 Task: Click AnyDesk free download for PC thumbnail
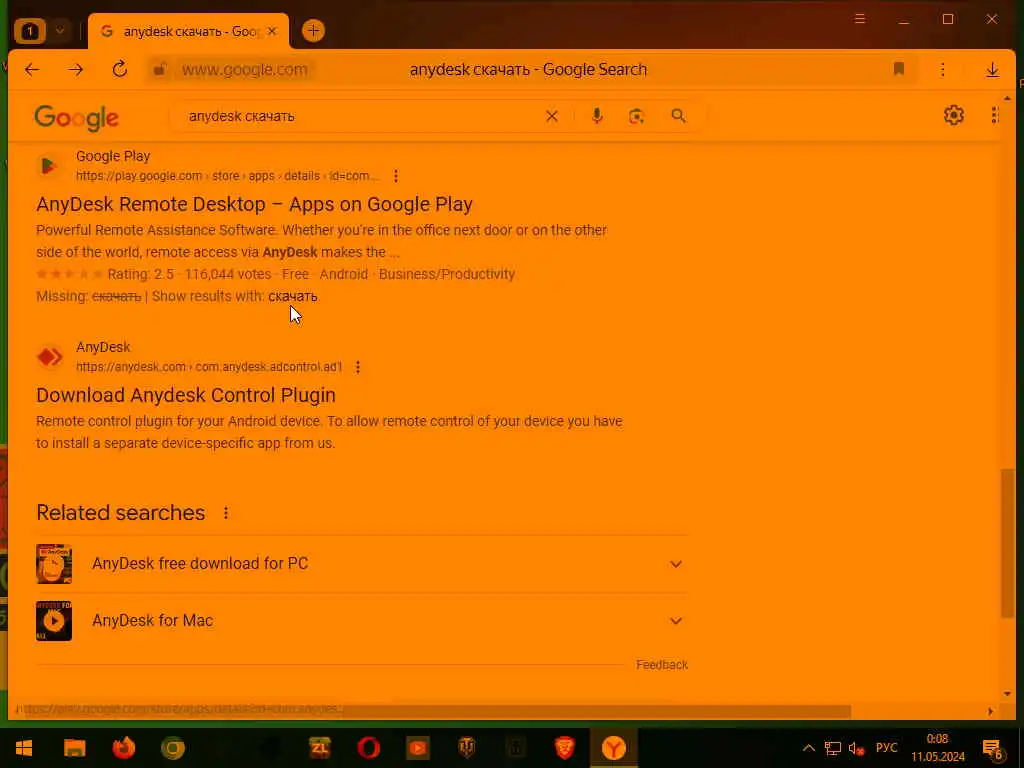(54, 564)
